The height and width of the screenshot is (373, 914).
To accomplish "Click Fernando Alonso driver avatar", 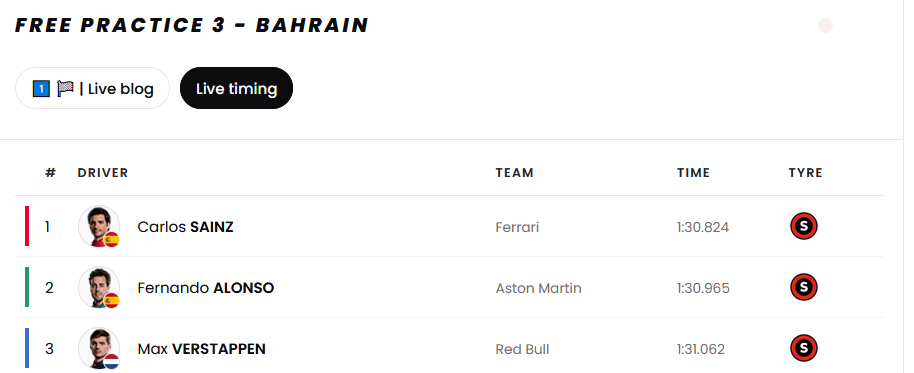I will coord(99,287).
